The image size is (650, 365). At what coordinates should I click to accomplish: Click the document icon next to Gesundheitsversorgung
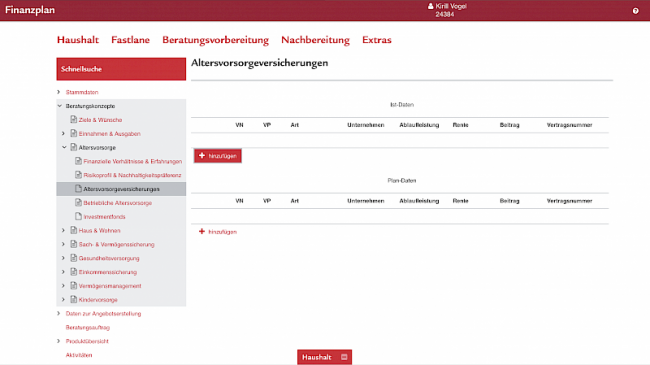pyautogui.click(x=73, y=258)
